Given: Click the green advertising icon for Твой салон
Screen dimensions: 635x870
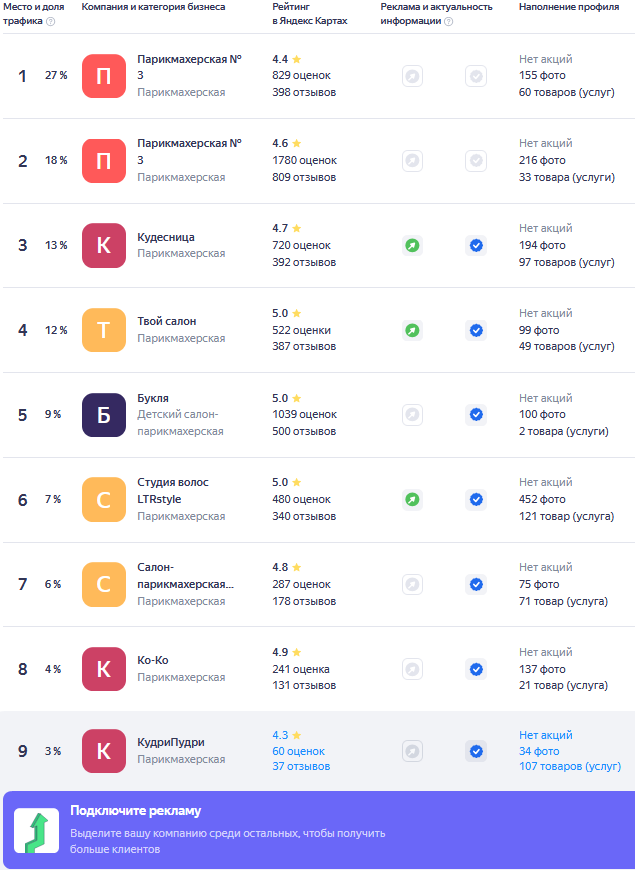Looking at the screenshot, I should point(412,331).
